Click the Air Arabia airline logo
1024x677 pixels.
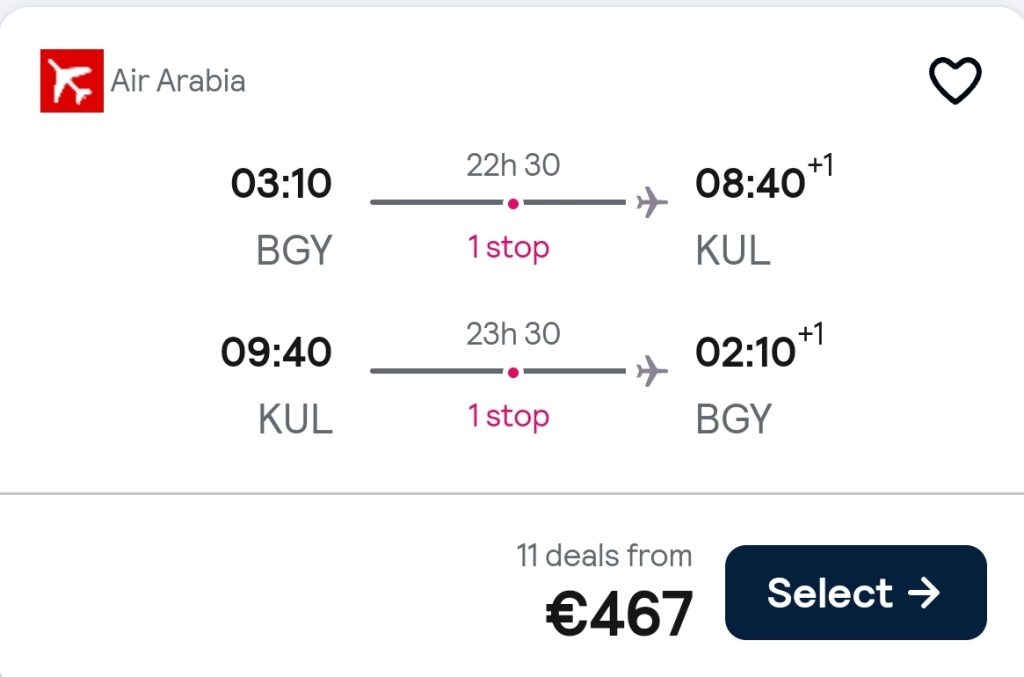click(72, 80)
